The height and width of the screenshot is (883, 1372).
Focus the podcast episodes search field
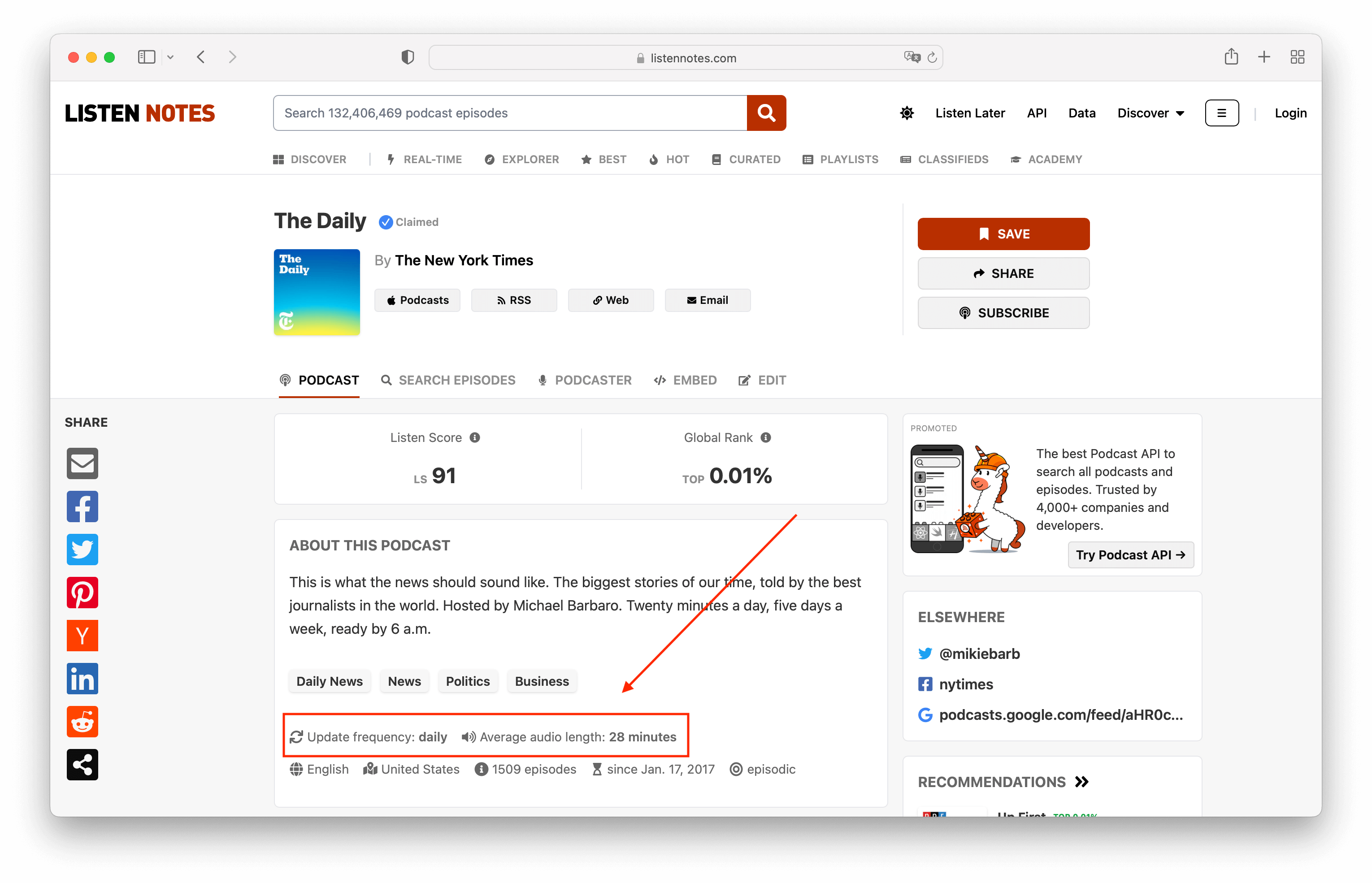coord(510,113)
